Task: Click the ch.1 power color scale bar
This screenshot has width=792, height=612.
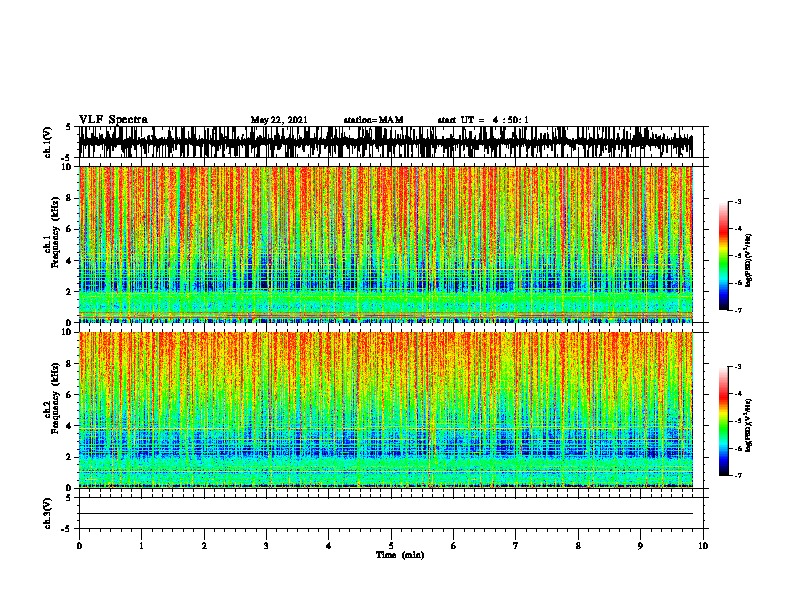Action: pos(724,256)
